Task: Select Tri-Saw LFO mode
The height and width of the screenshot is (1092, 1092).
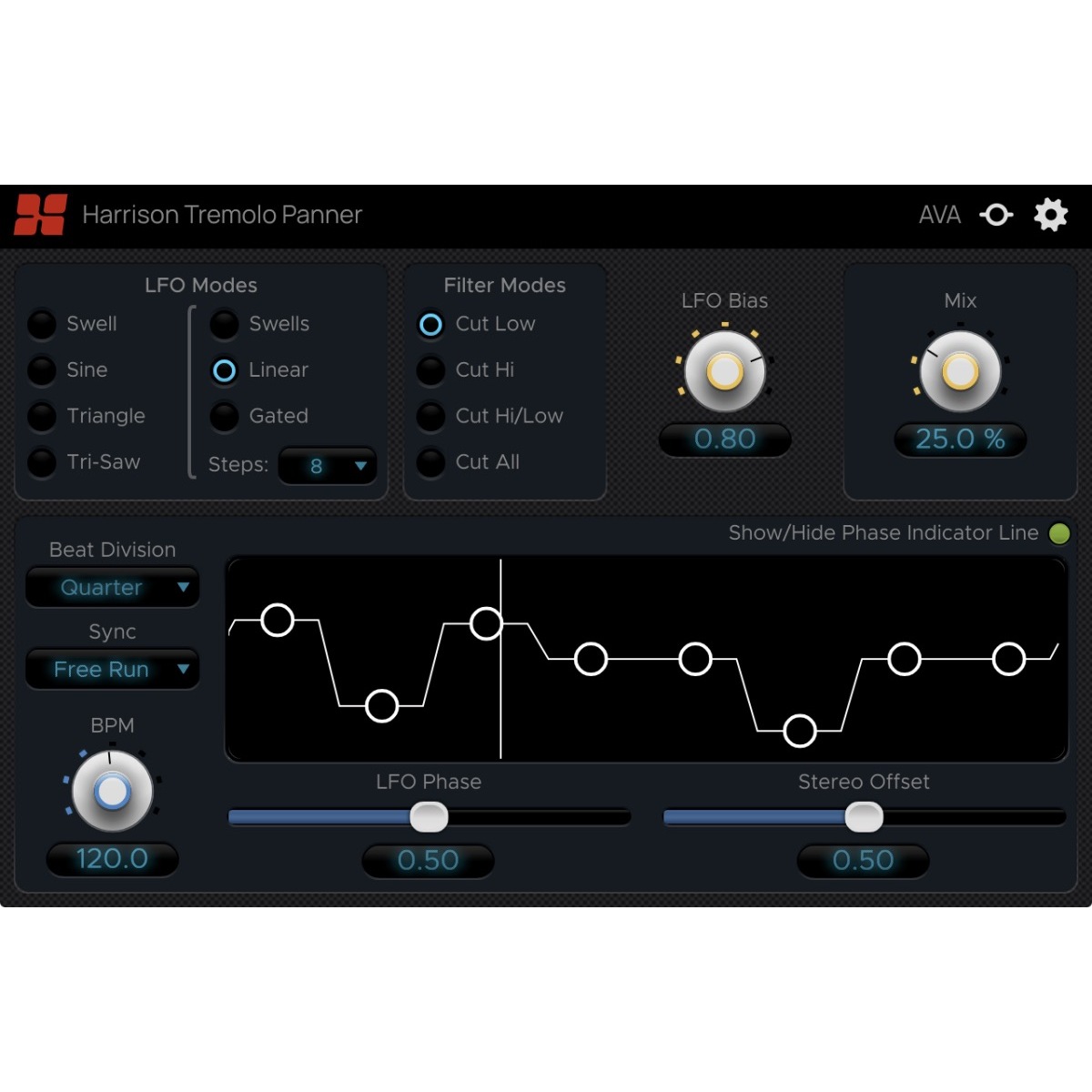Action: coord(42,462)
